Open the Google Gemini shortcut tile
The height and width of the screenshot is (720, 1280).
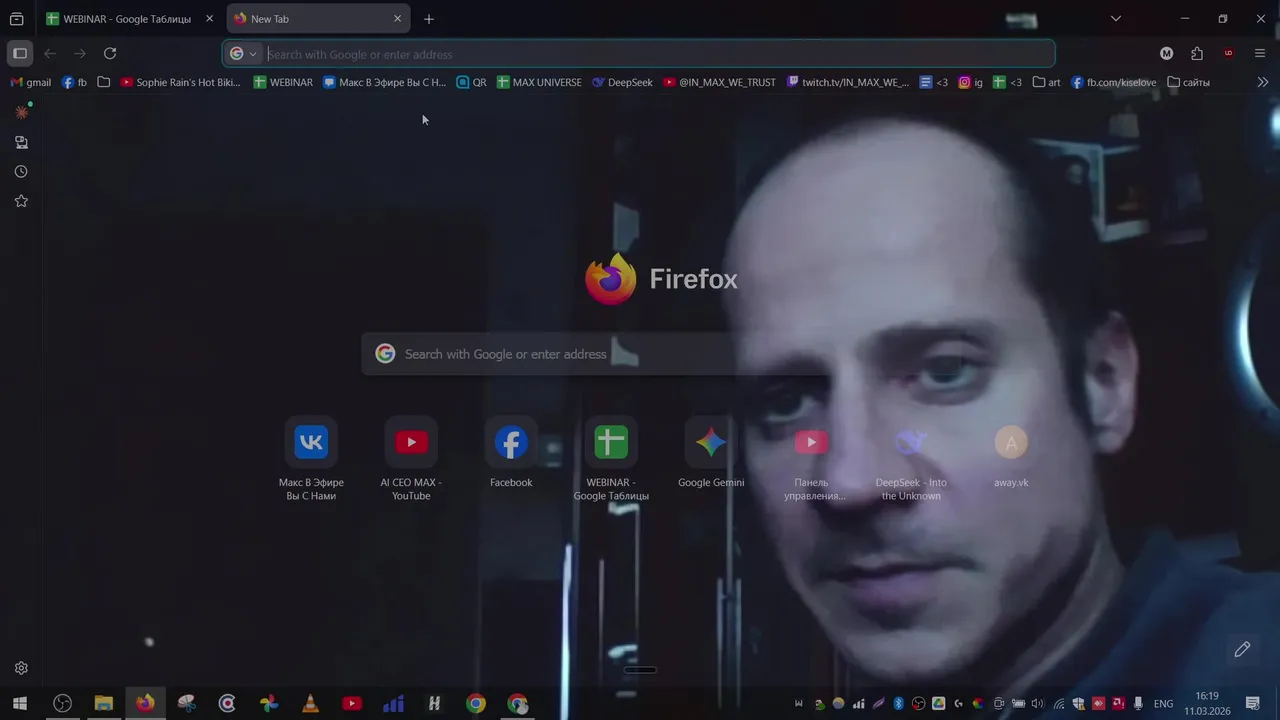(x=711, y=442)
